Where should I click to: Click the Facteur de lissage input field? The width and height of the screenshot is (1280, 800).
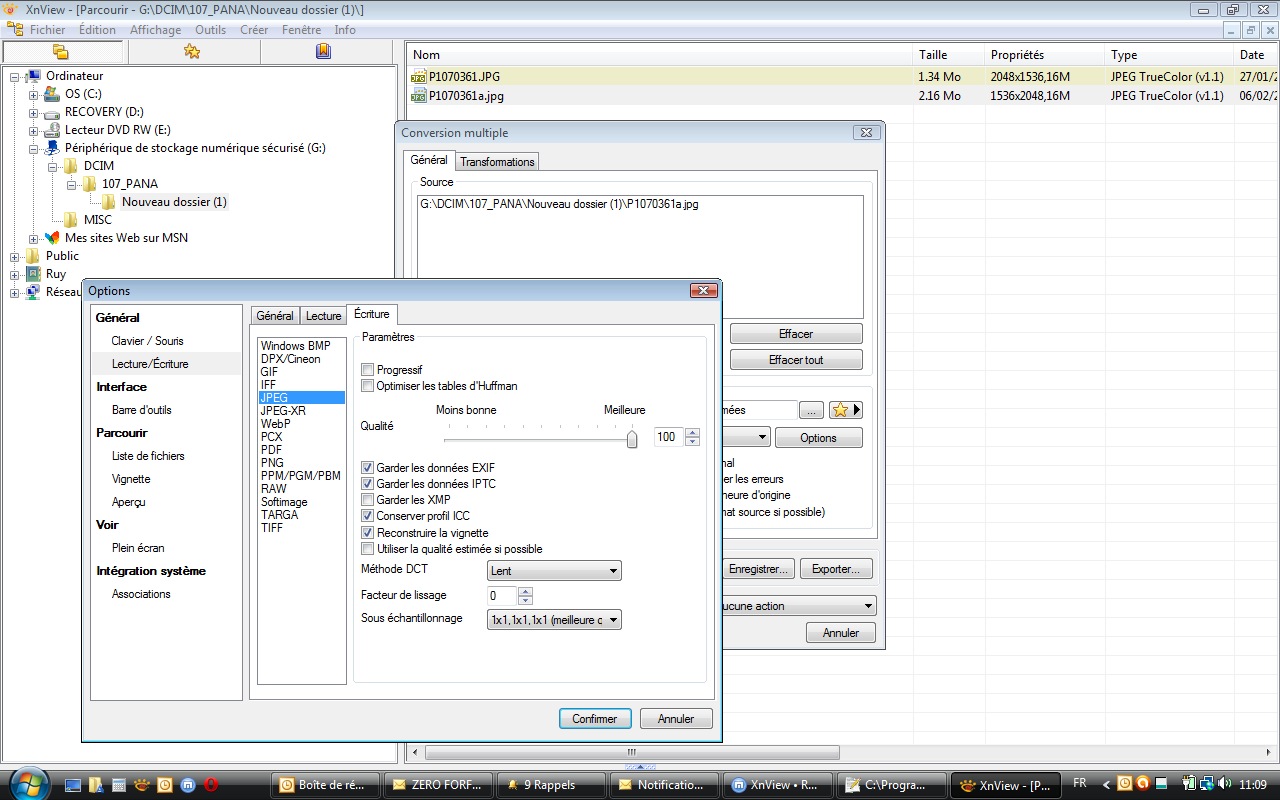tap(502, 596)
